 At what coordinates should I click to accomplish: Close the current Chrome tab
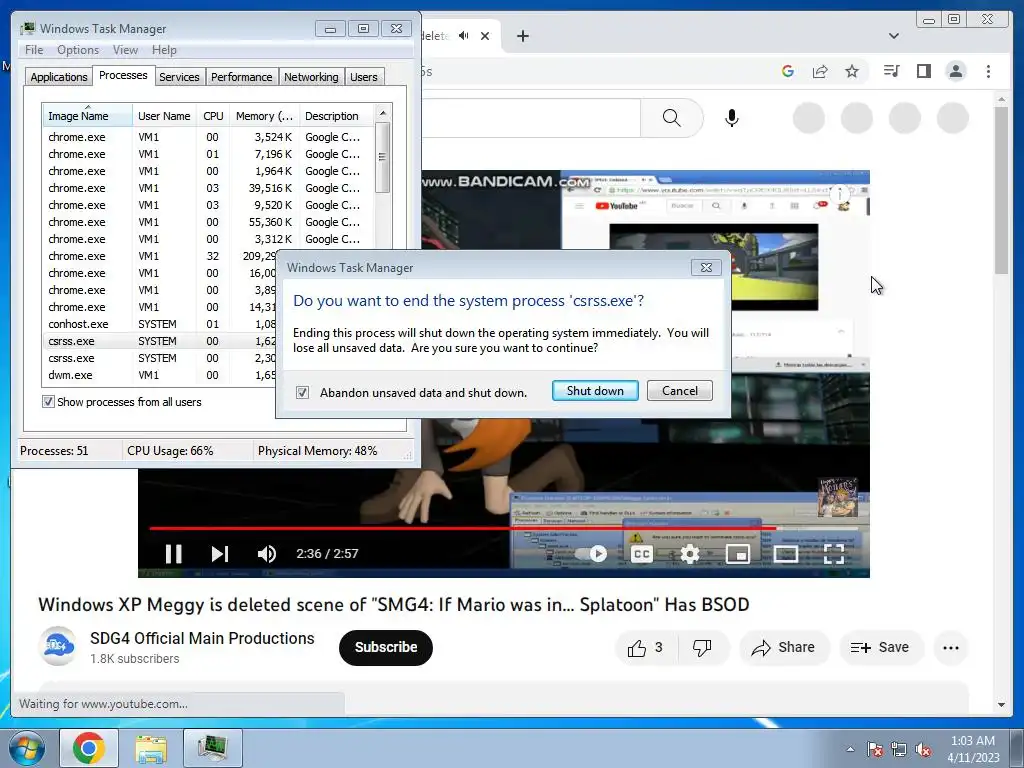click(485, 36)
